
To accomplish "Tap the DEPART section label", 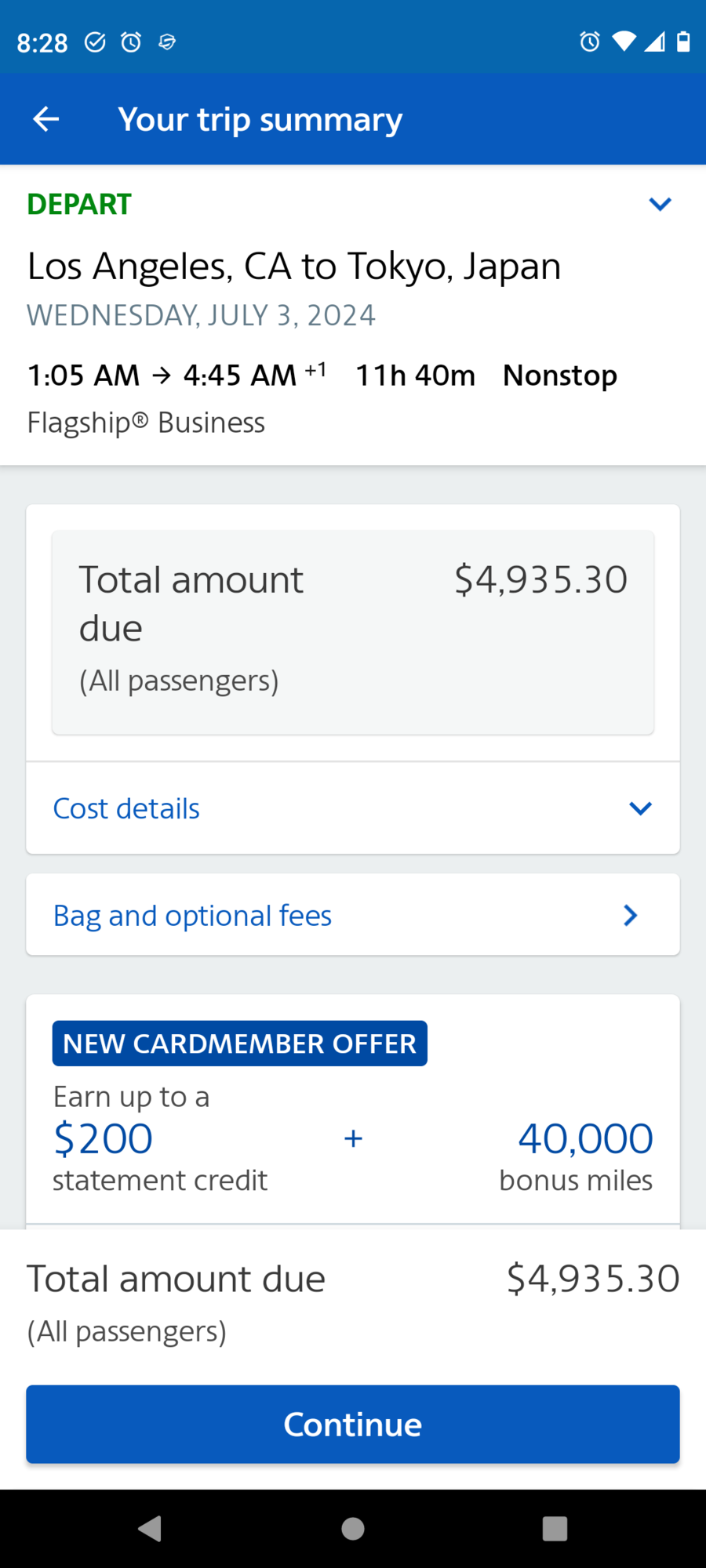I will coord(78,204).
